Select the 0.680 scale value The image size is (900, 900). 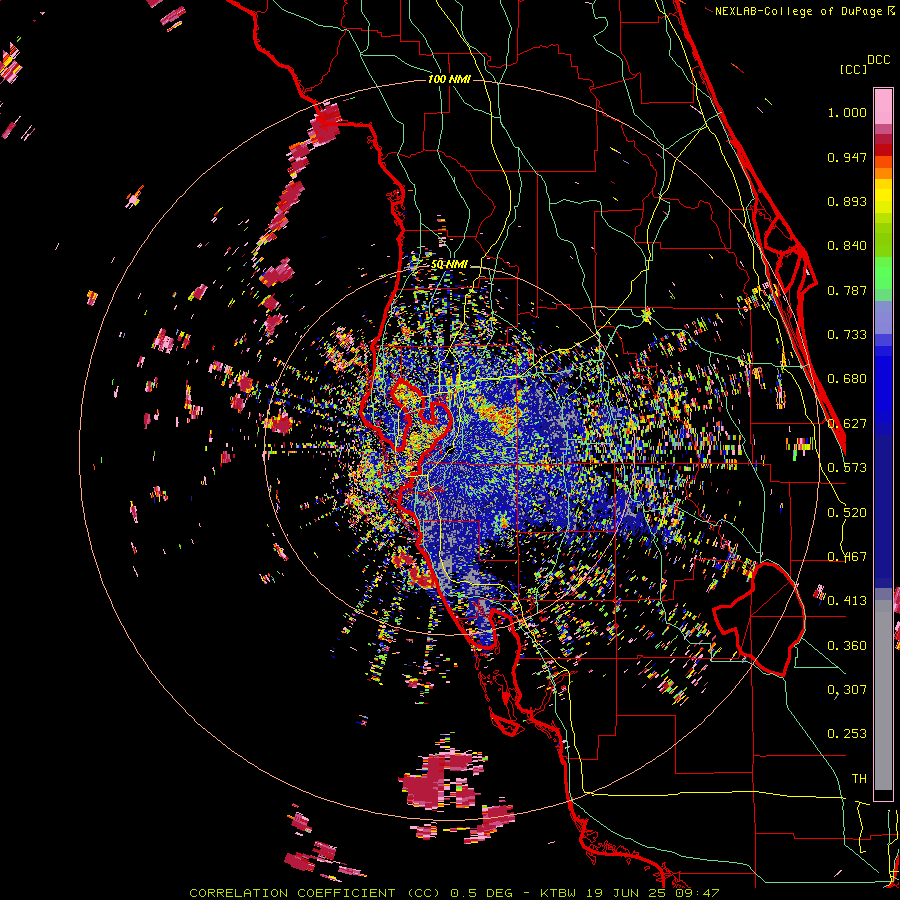847,379
